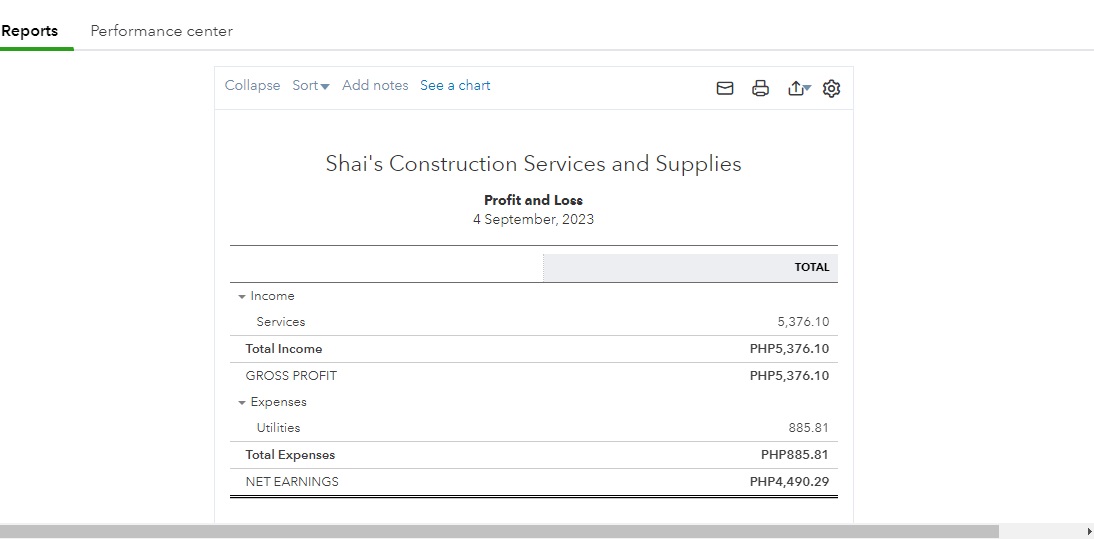
Task: Click the See a chart link
Action: pyautogui.click(x=455, y=86)
